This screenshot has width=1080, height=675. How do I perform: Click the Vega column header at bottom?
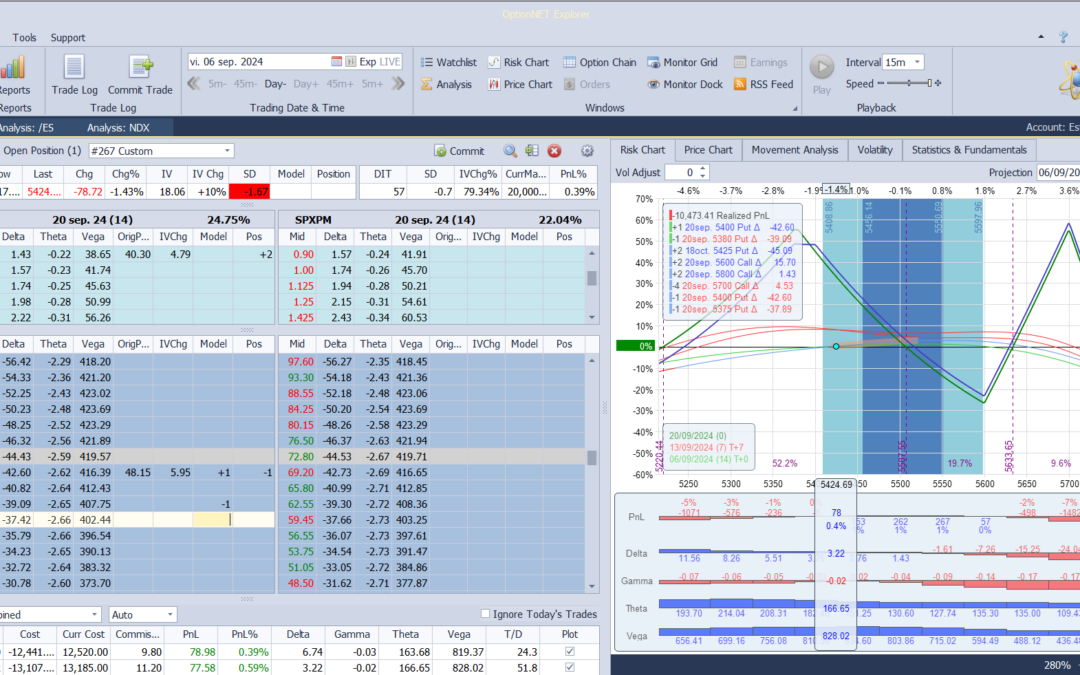458,634
